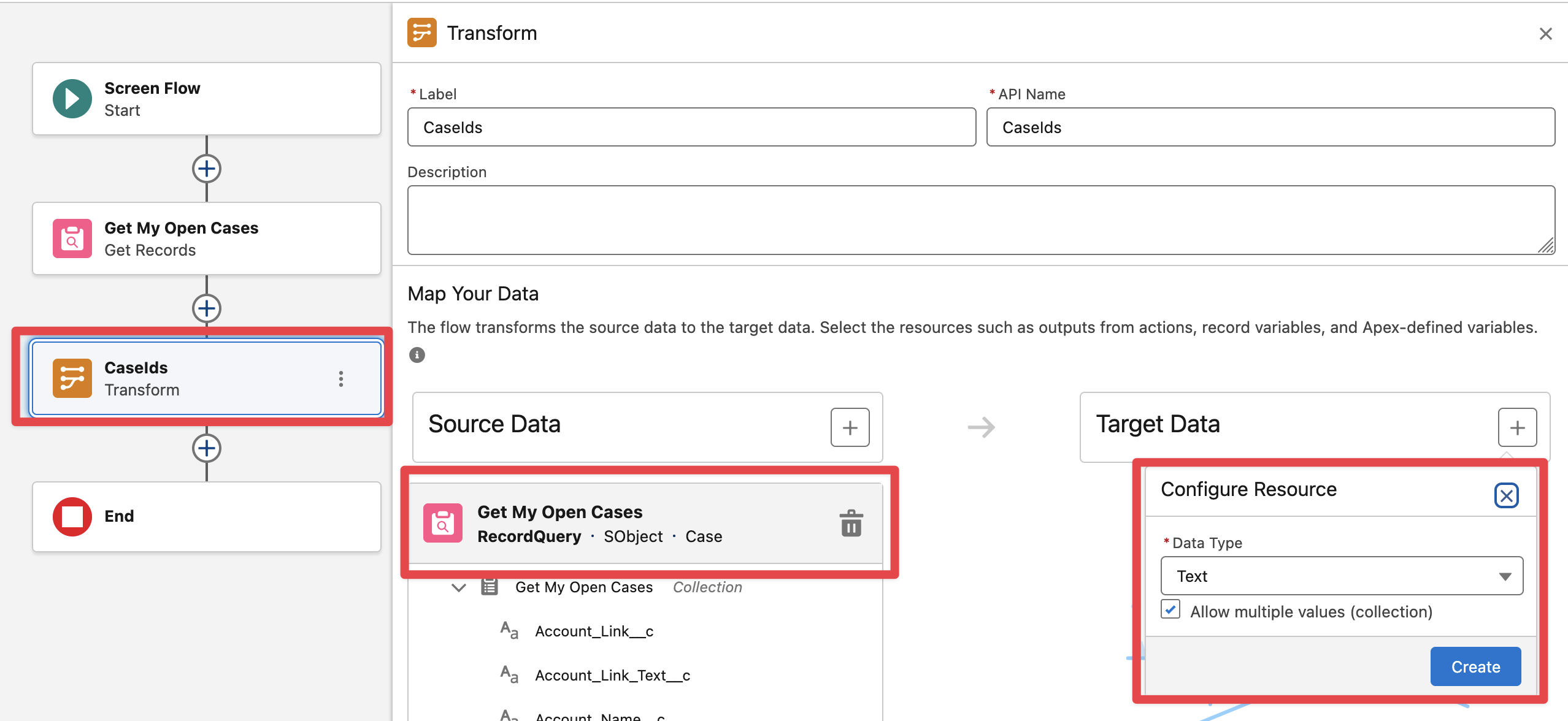Click into the Label input field
The image size is (1568, 721).
tap(691, 128)
